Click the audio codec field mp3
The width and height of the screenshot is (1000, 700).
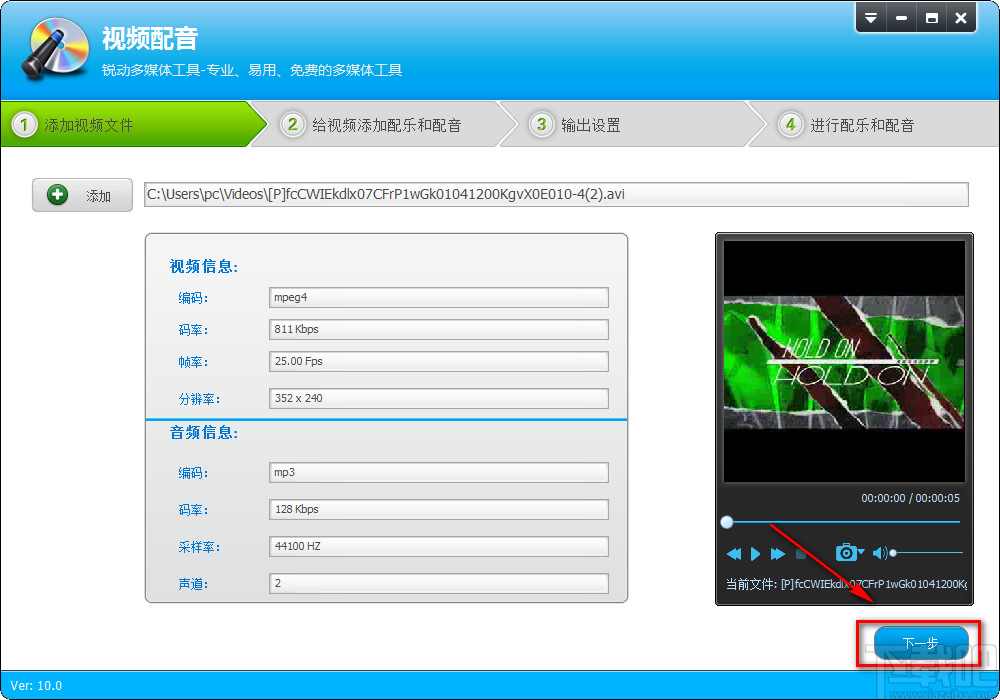pos(439,472)
